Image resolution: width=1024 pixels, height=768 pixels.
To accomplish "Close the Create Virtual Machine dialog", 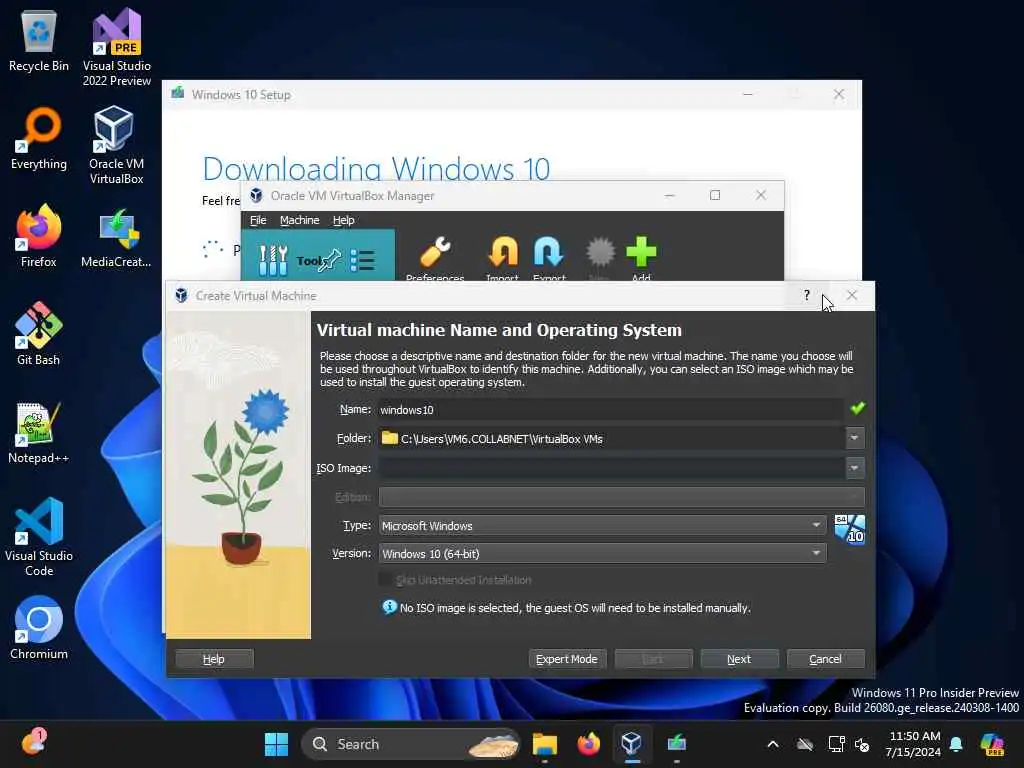I will coord(852,295).
